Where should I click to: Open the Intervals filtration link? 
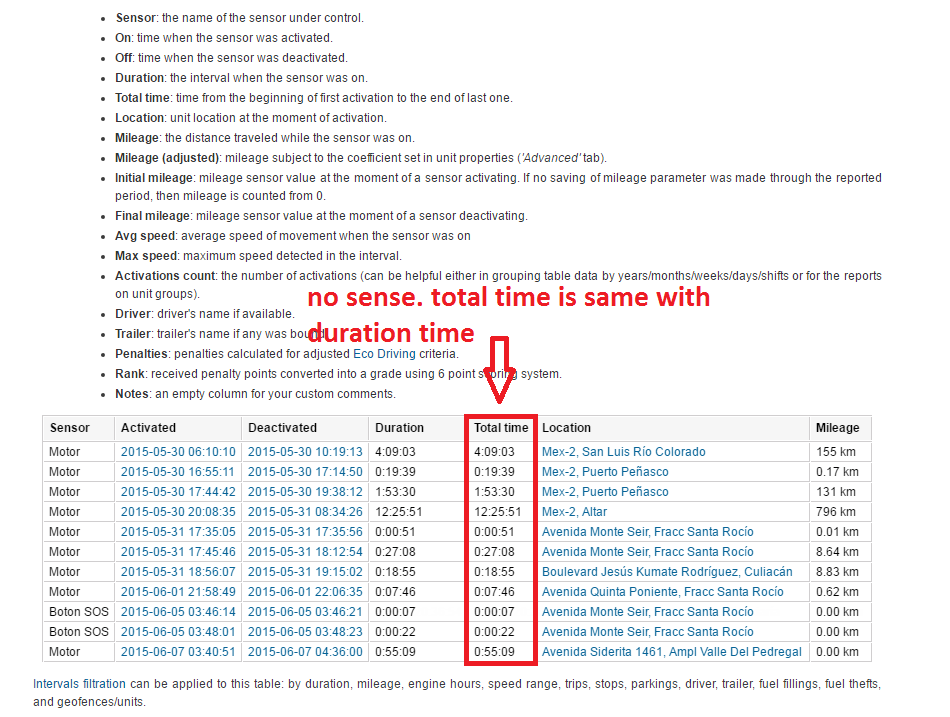point(79,685)
